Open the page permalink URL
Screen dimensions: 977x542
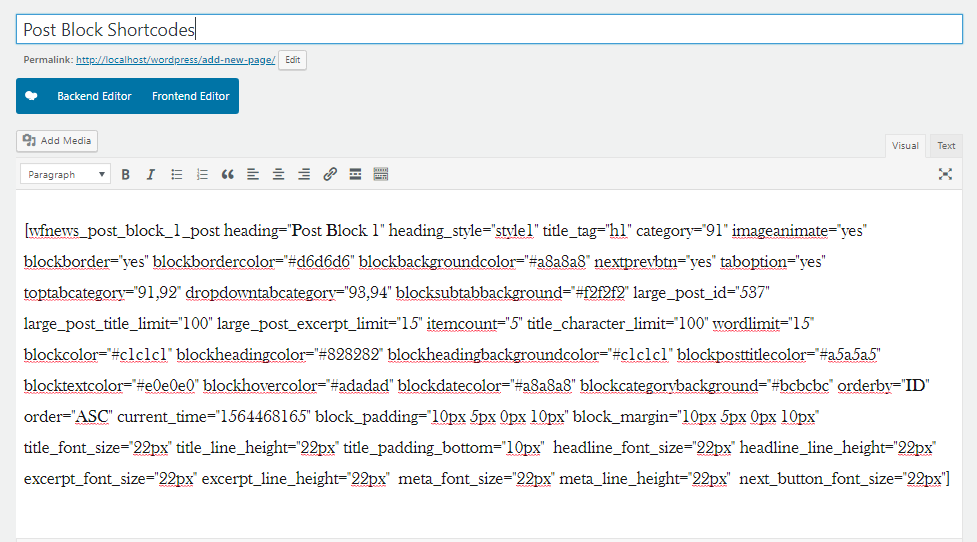point(175,60)
